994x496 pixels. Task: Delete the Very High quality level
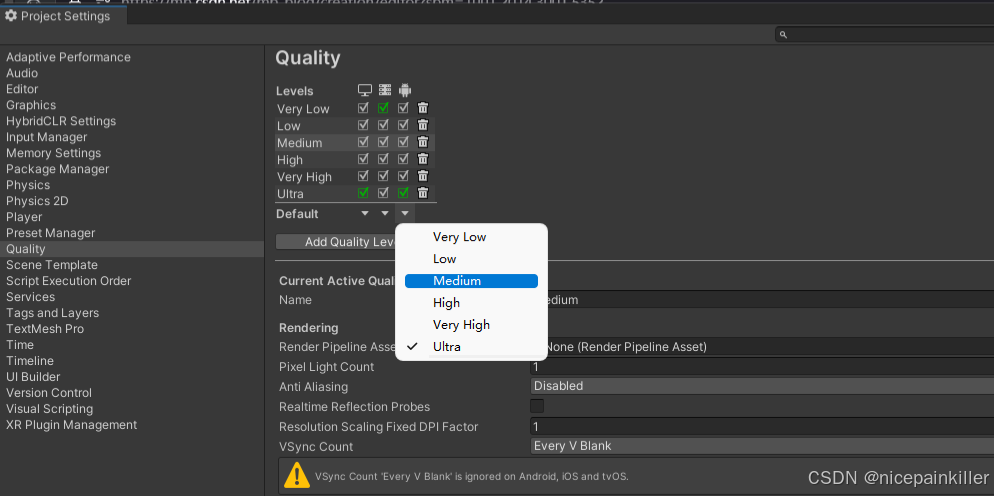tap(423, 176)
